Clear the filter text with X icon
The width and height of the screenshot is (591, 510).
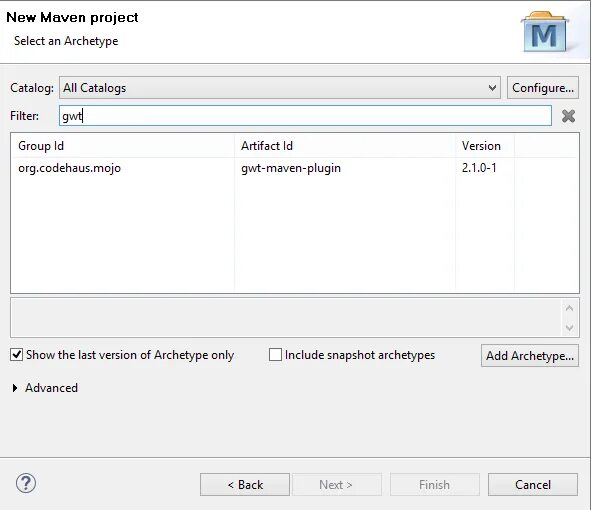click(x=568, y=116)
